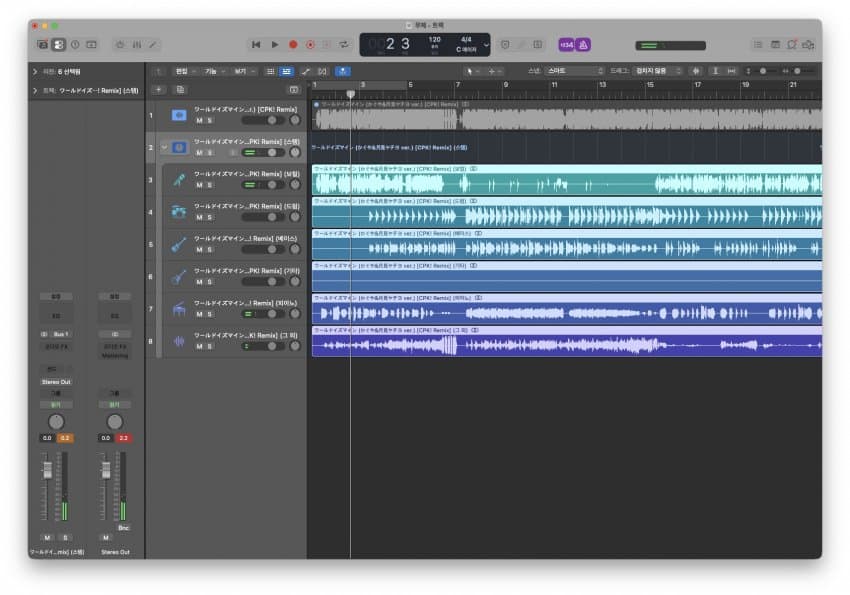Open the Snap mode dropdown
Image resolution: width=850 pixels, height=595 pixels.
pyautogui.click(x=574, y=71)
